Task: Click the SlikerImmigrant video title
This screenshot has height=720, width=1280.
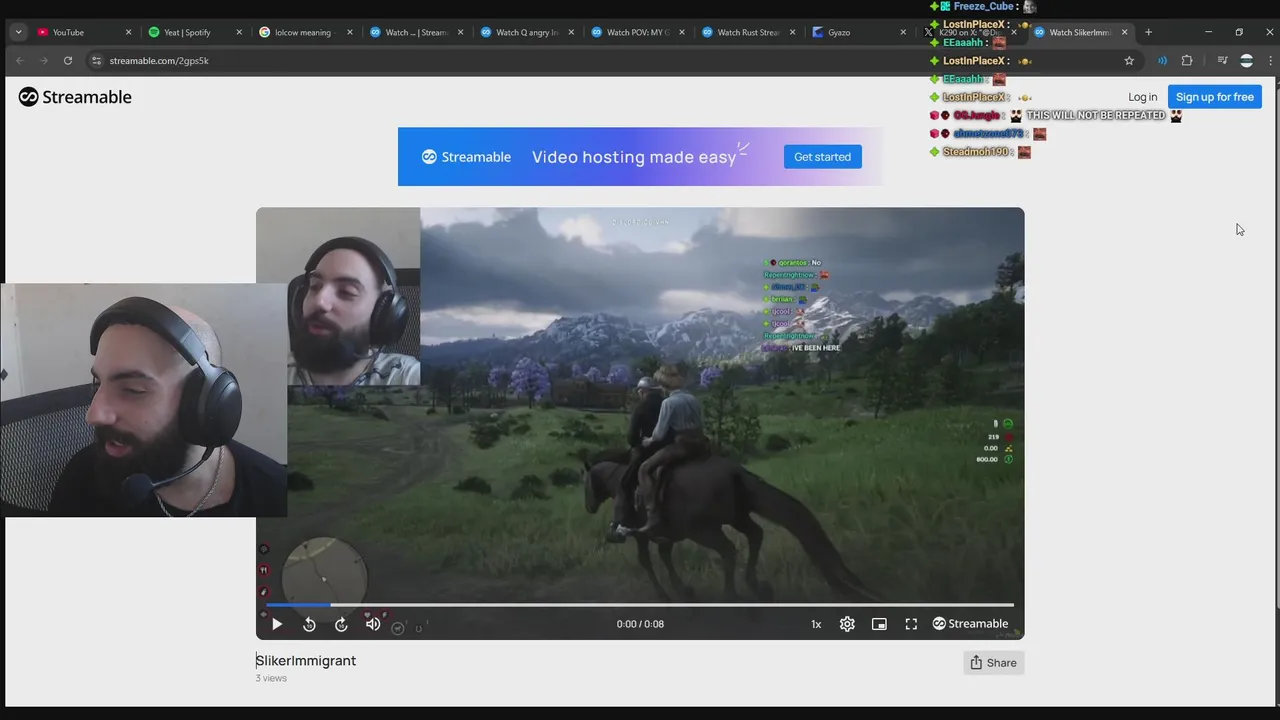Action: click(x=306, y=661)
